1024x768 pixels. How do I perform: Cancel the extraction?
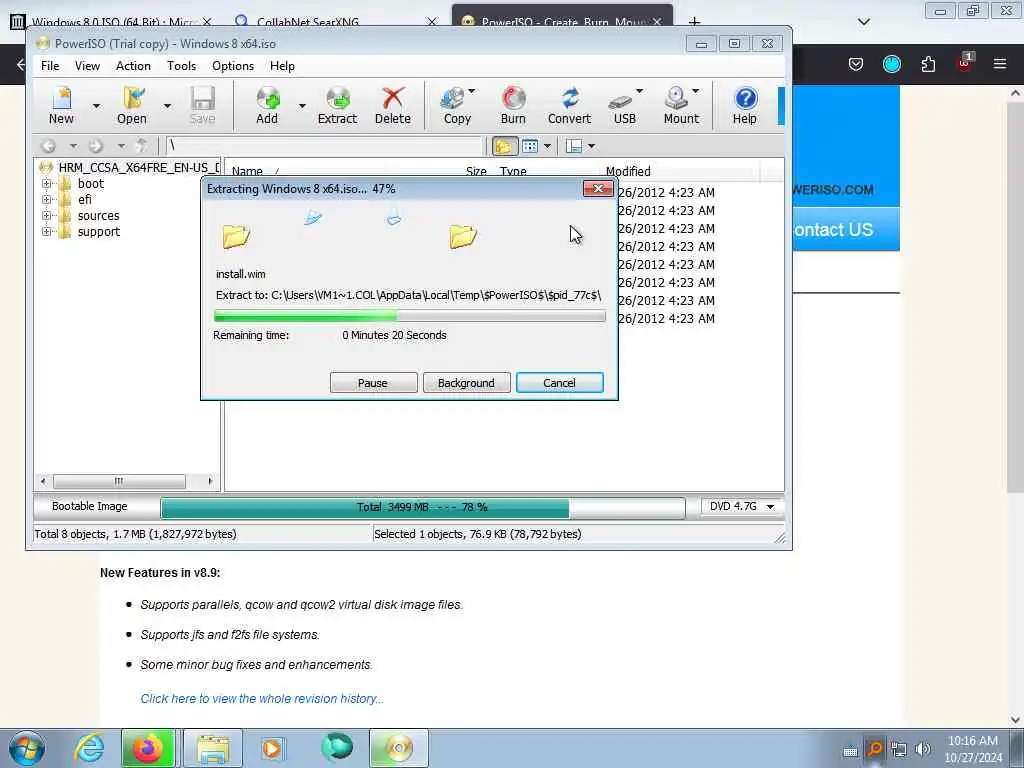[560, 383]
